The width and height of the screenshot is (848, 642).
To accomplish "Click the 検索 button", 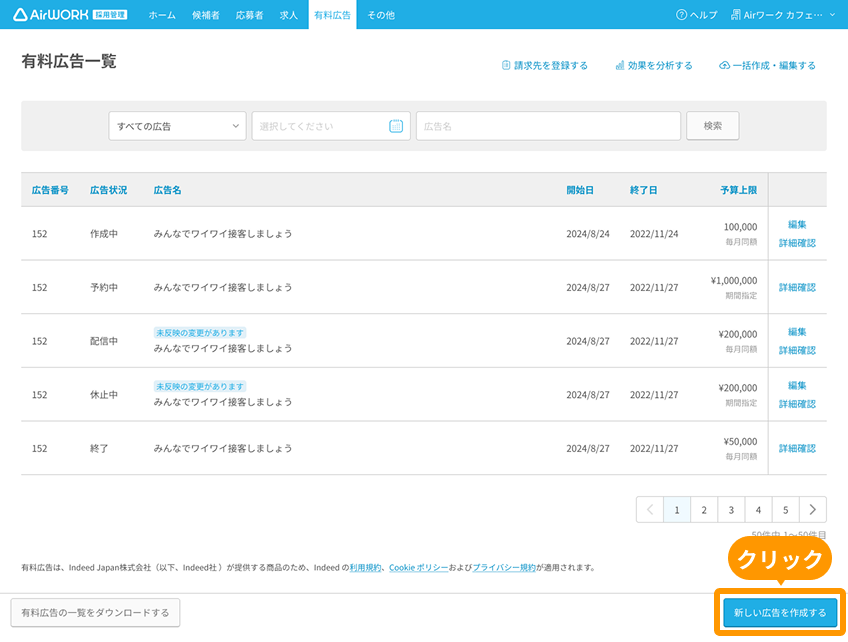I will coord(713,126).
